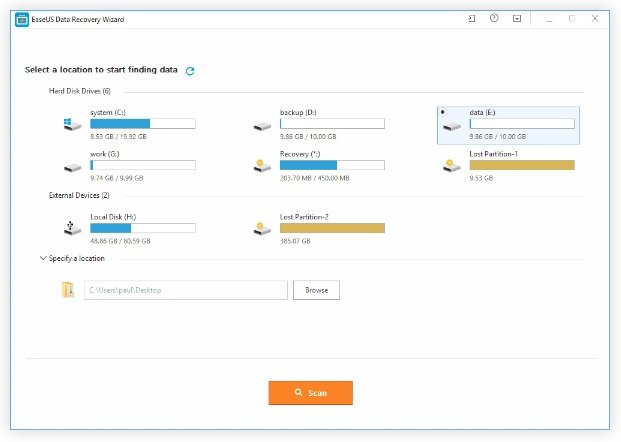Click the work (G:) usage bar
Image resolution: width=621 pixels, height=442 pixels.
143,165
